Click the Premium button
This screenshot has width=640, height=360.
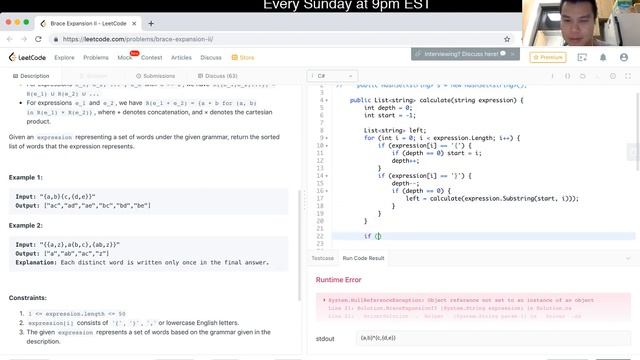pos(548,58)
